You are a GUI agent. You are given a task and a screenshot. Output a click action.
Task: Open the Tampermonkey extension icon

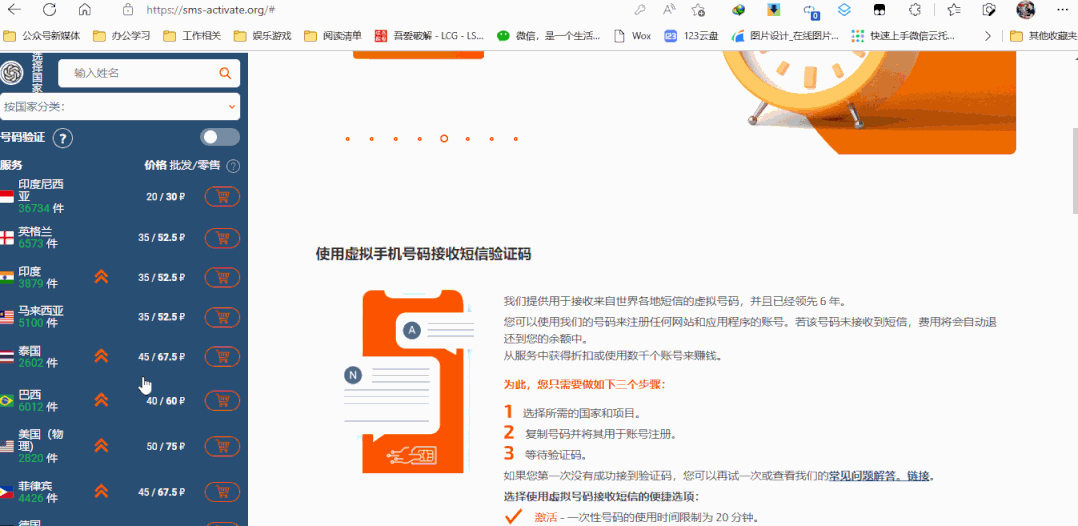(879, 10)
